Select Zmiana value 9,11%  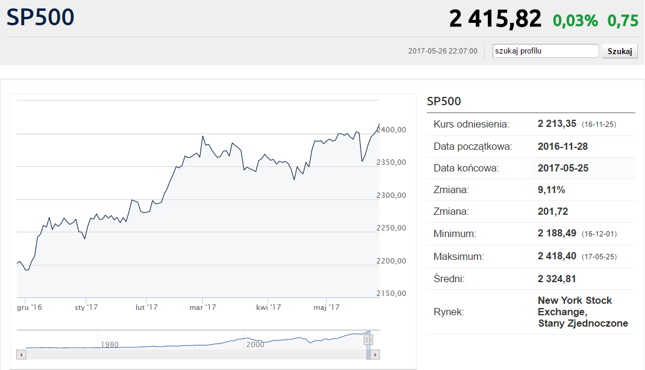pos(551,190)
